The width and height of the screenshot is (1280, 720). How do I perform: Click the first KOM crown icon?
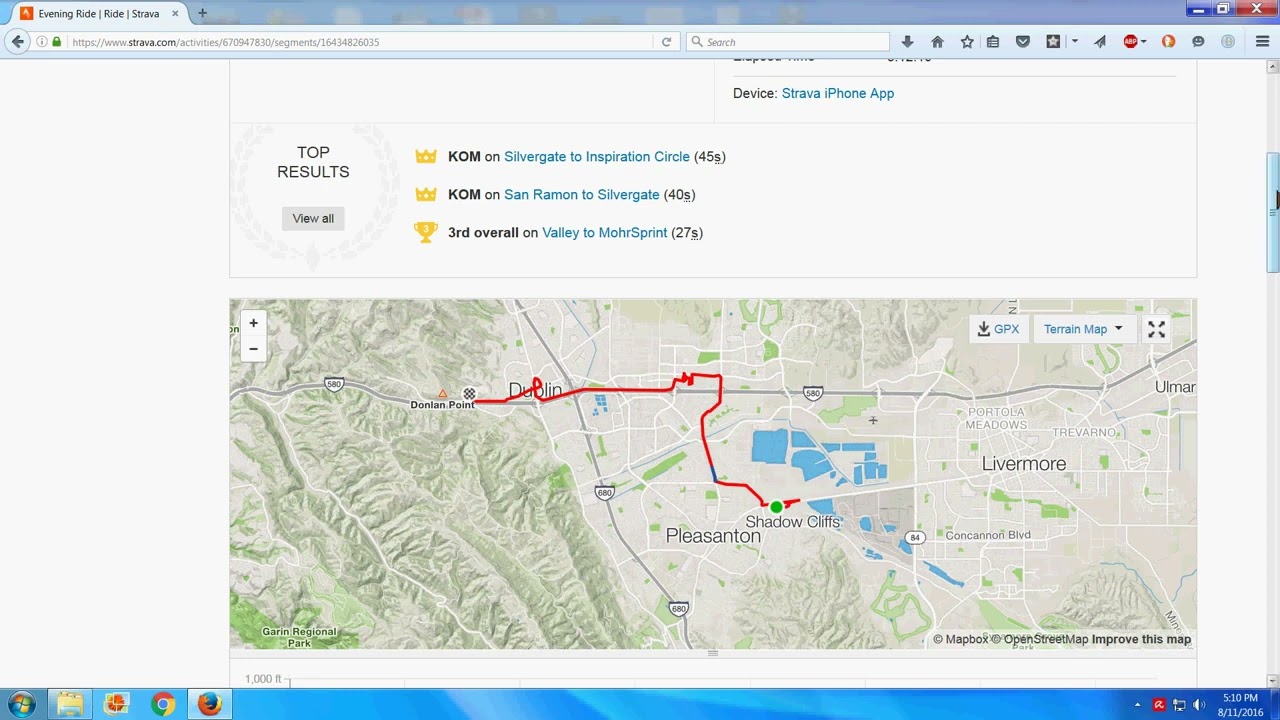(426, 157)
